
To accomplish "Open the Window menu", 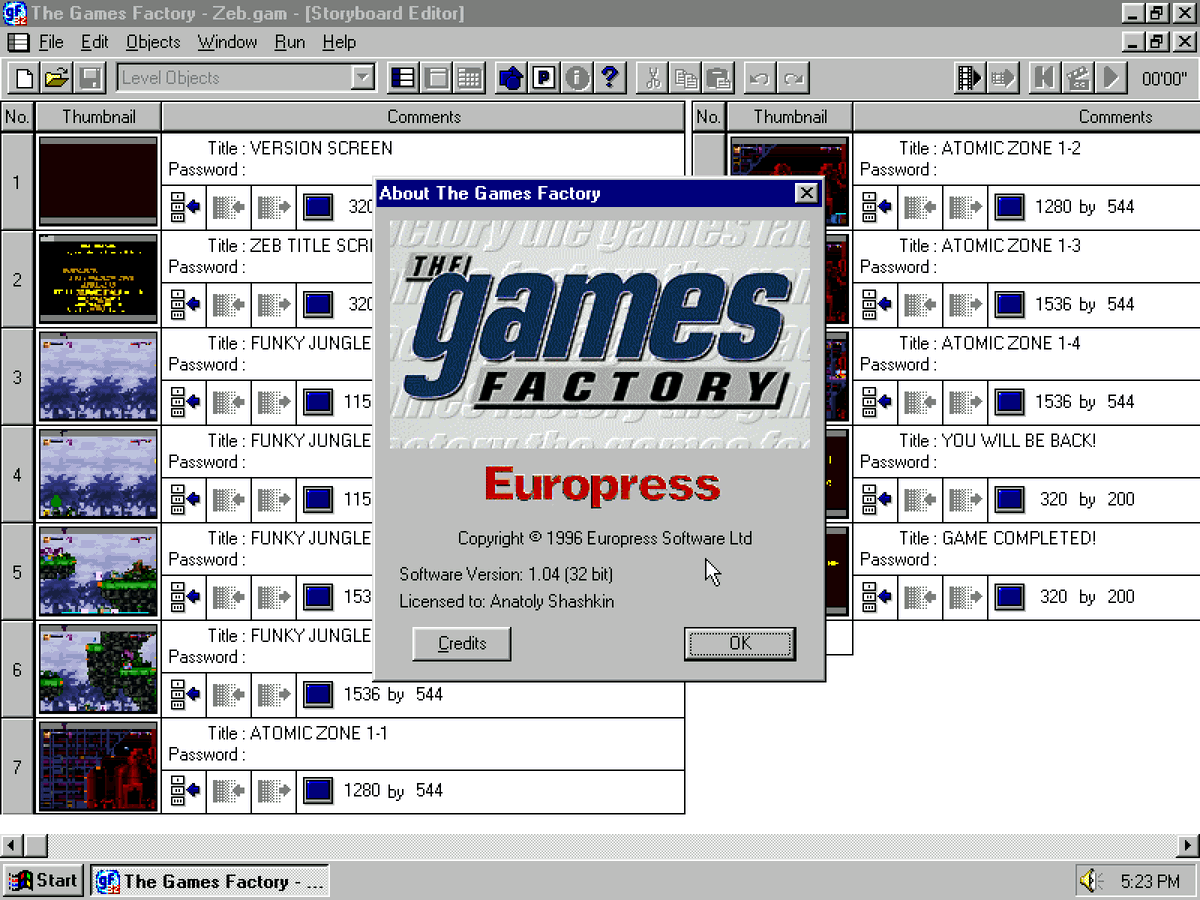I will coord(227,42).
